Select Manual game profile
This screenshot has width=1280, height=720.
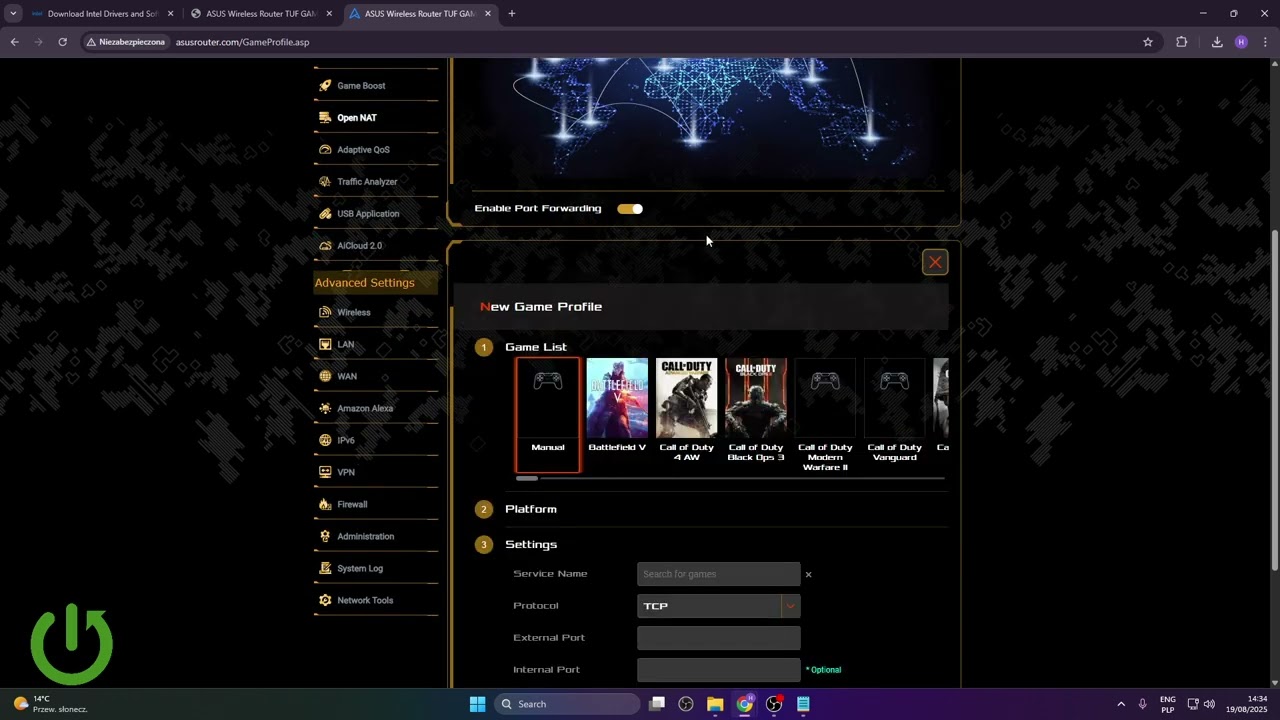[x=548, y=414]
